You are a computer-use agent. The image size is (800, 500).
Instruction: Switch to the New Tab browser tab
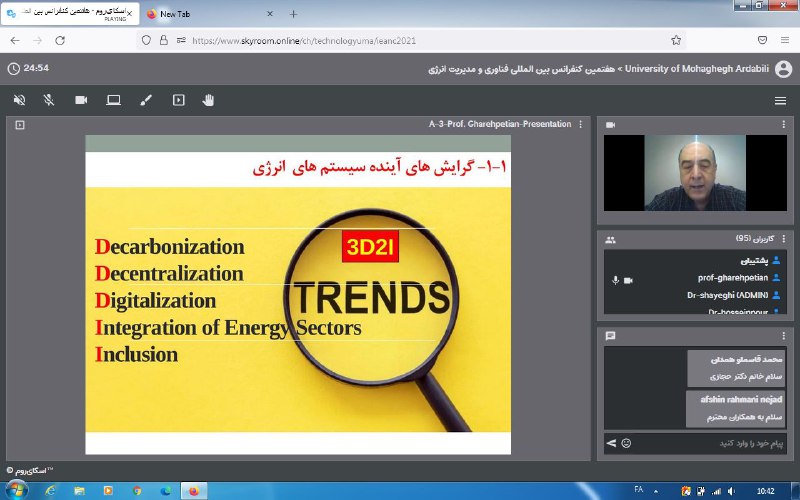coord(209,14)
